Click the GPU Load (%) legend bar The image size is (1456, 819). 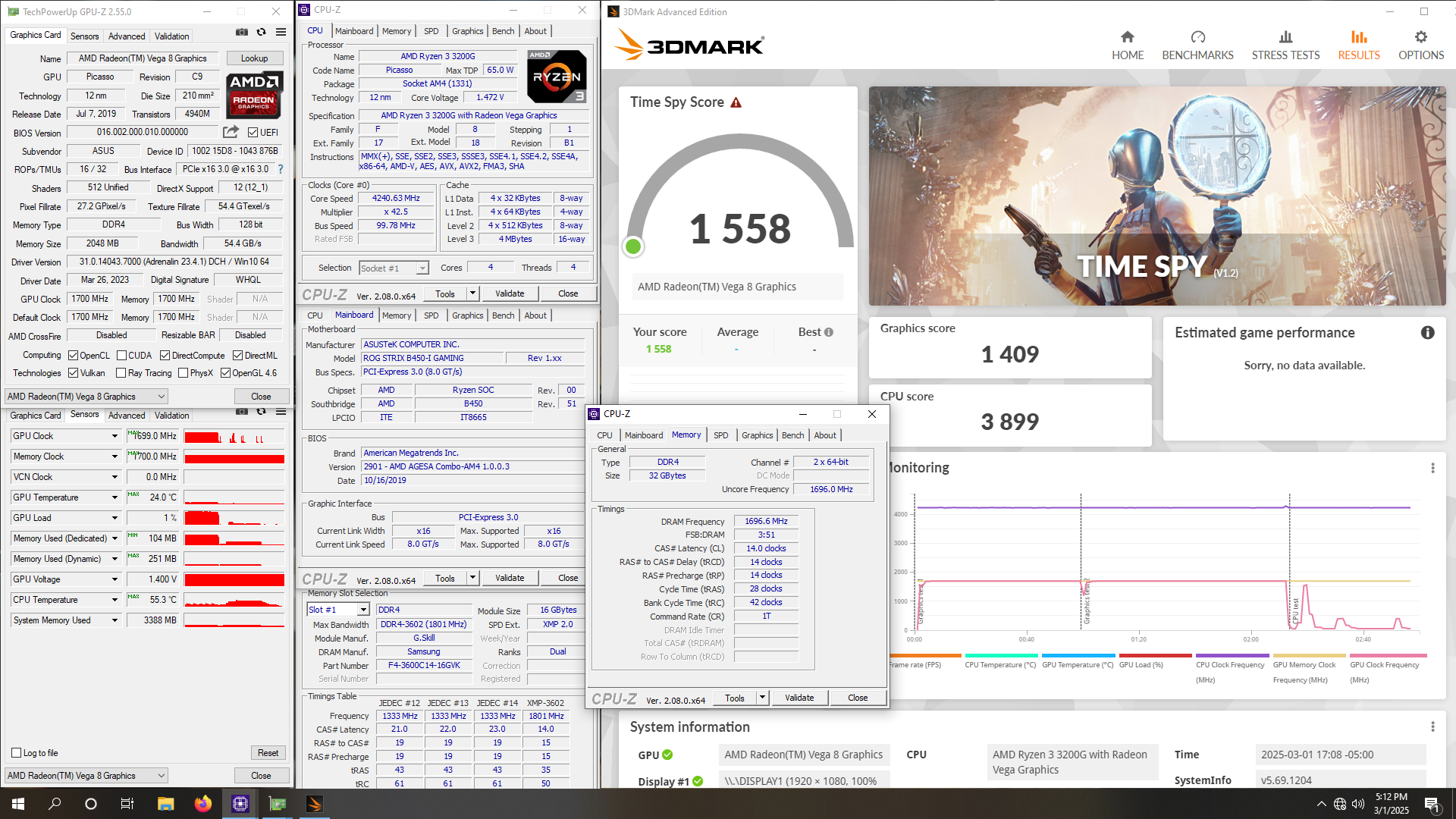(1155, 656)
